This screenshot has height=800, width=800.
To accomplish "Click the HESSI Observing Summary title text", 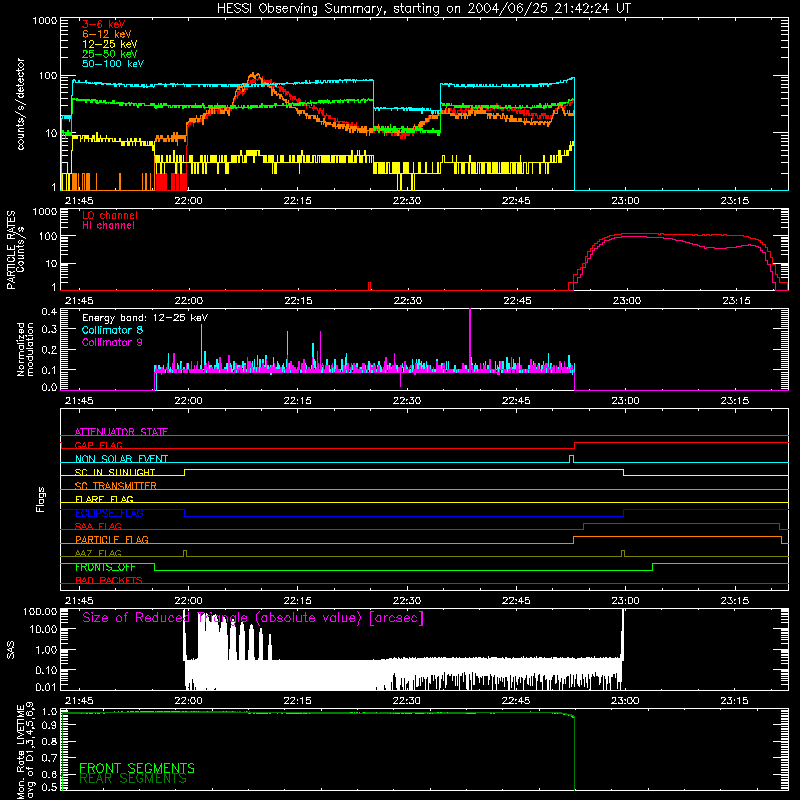I will (x=424, y=9).
